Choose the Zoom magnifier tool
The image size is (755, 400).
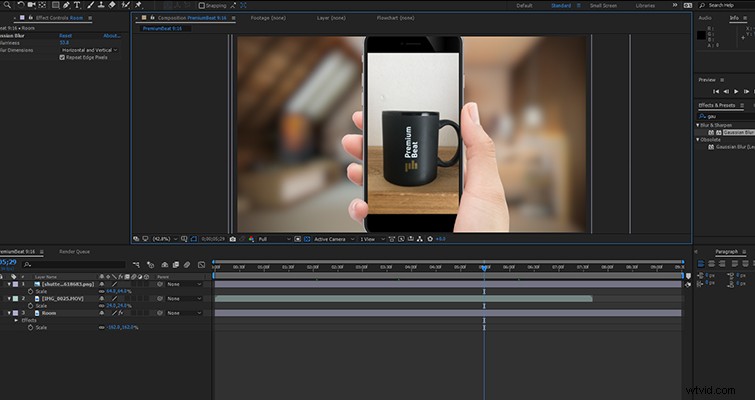(x=7, y=5)
